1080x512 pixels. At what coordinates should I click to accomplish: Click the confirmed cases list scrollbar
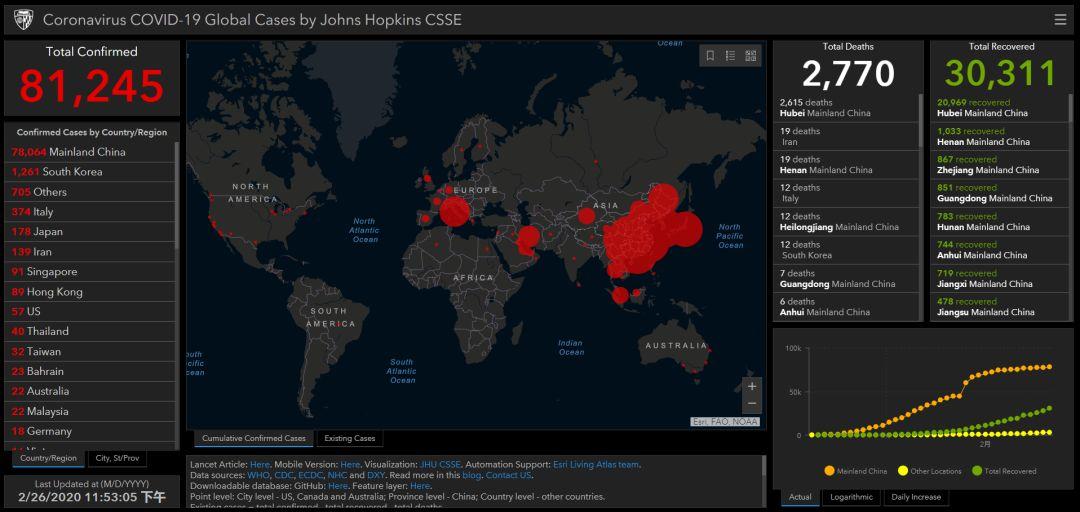pyautogui.click(x=177, y=196)
